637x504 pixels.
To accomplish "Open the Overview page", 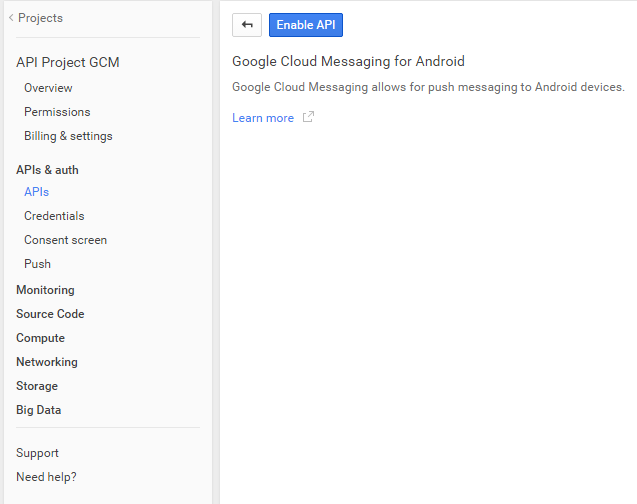I will (48, 88).
